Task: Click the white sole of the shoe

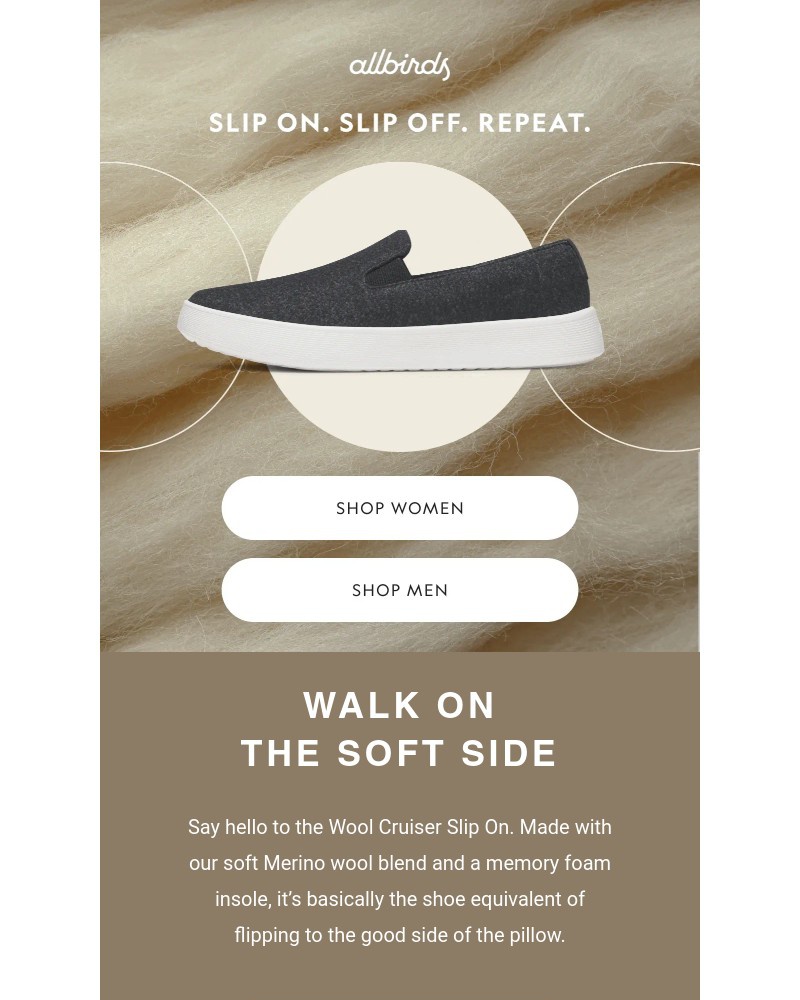Action: [x=390, y=338]
